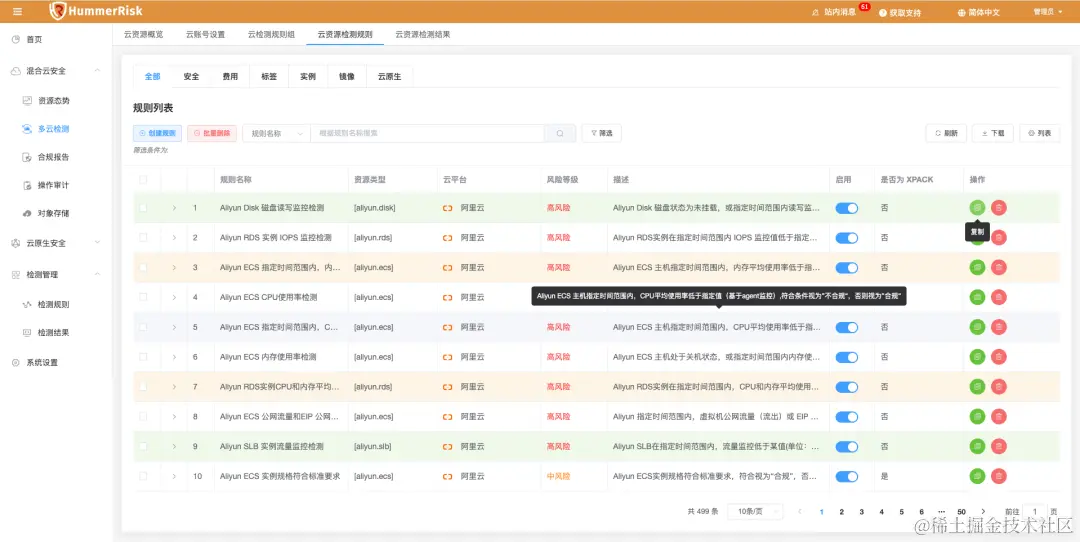Delete rule 3 Aliyun ECS 内存 rule
The height and width of the screenshot is (542, 1080).
tap(999, 267)
